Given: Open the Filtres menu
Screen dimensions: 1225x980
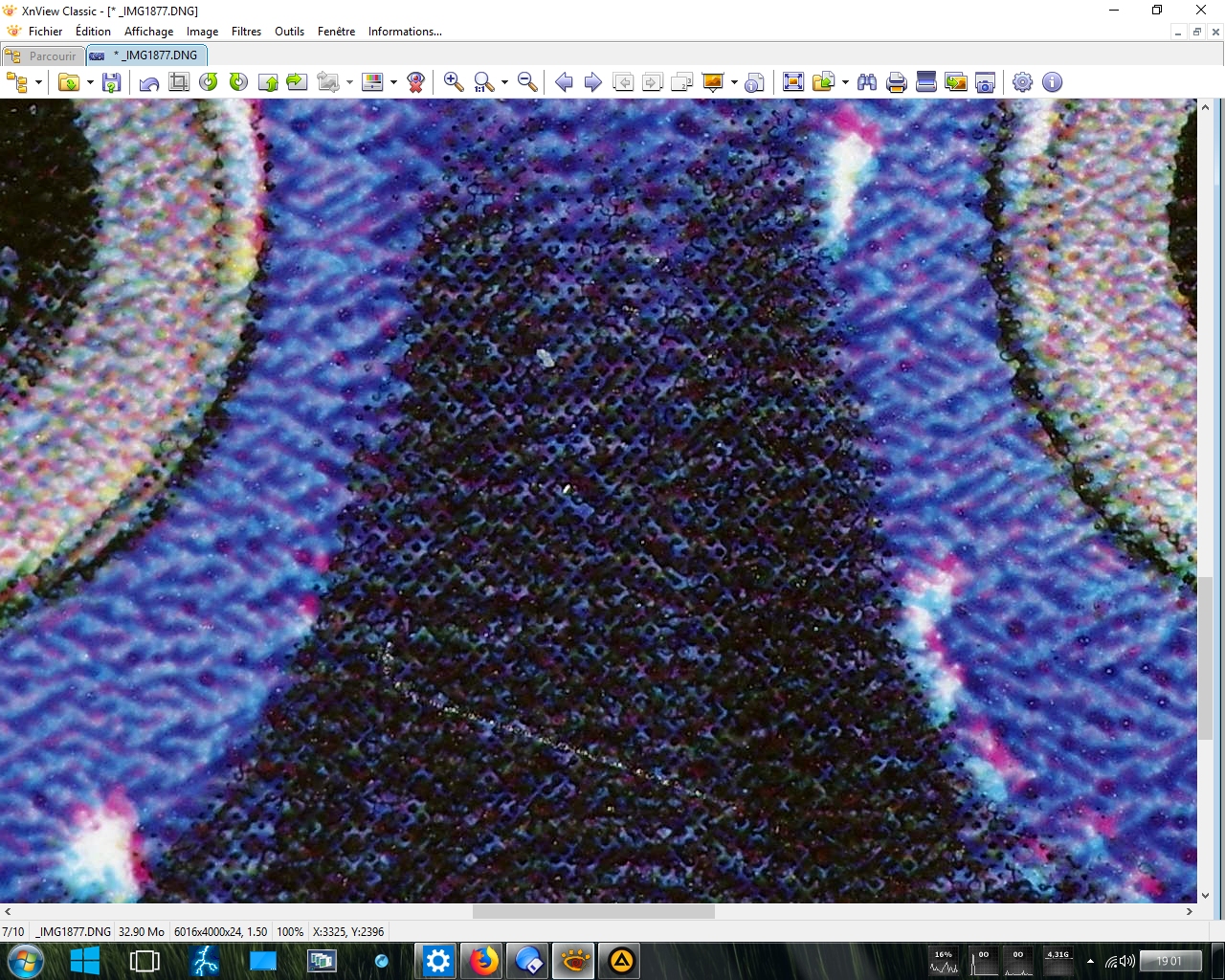Looking at the screenshot, I should click(x=246, y=32).
